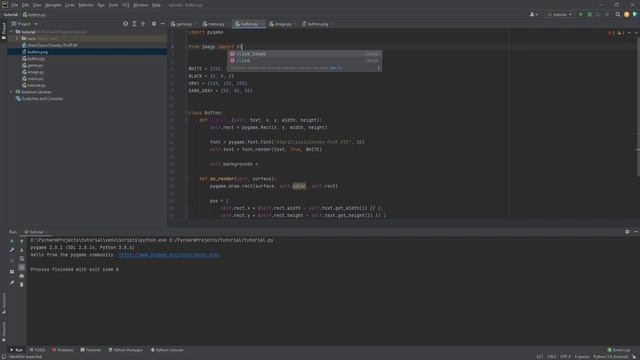Hide Run panel with minus icon
The width and height of the screenshot is (640, 360).
[x=636, y=231]
